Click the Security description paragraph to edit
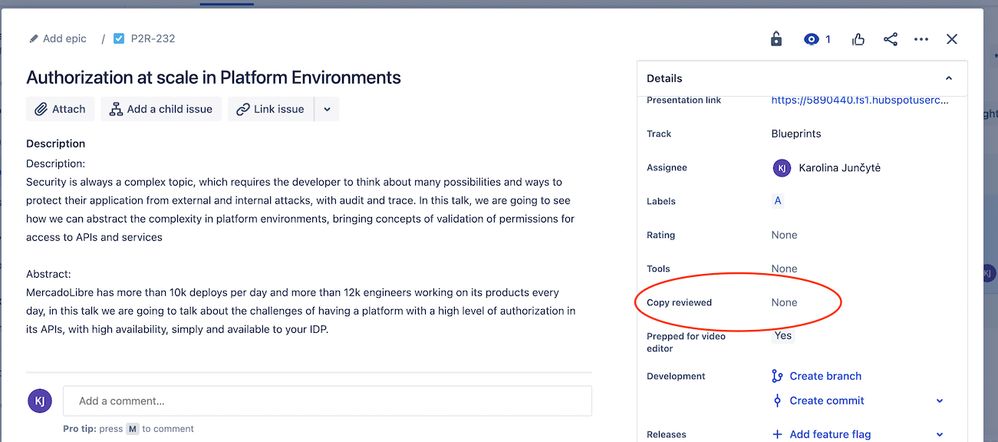This screenshot has width=998, height=442. click(x=300, y=210)
